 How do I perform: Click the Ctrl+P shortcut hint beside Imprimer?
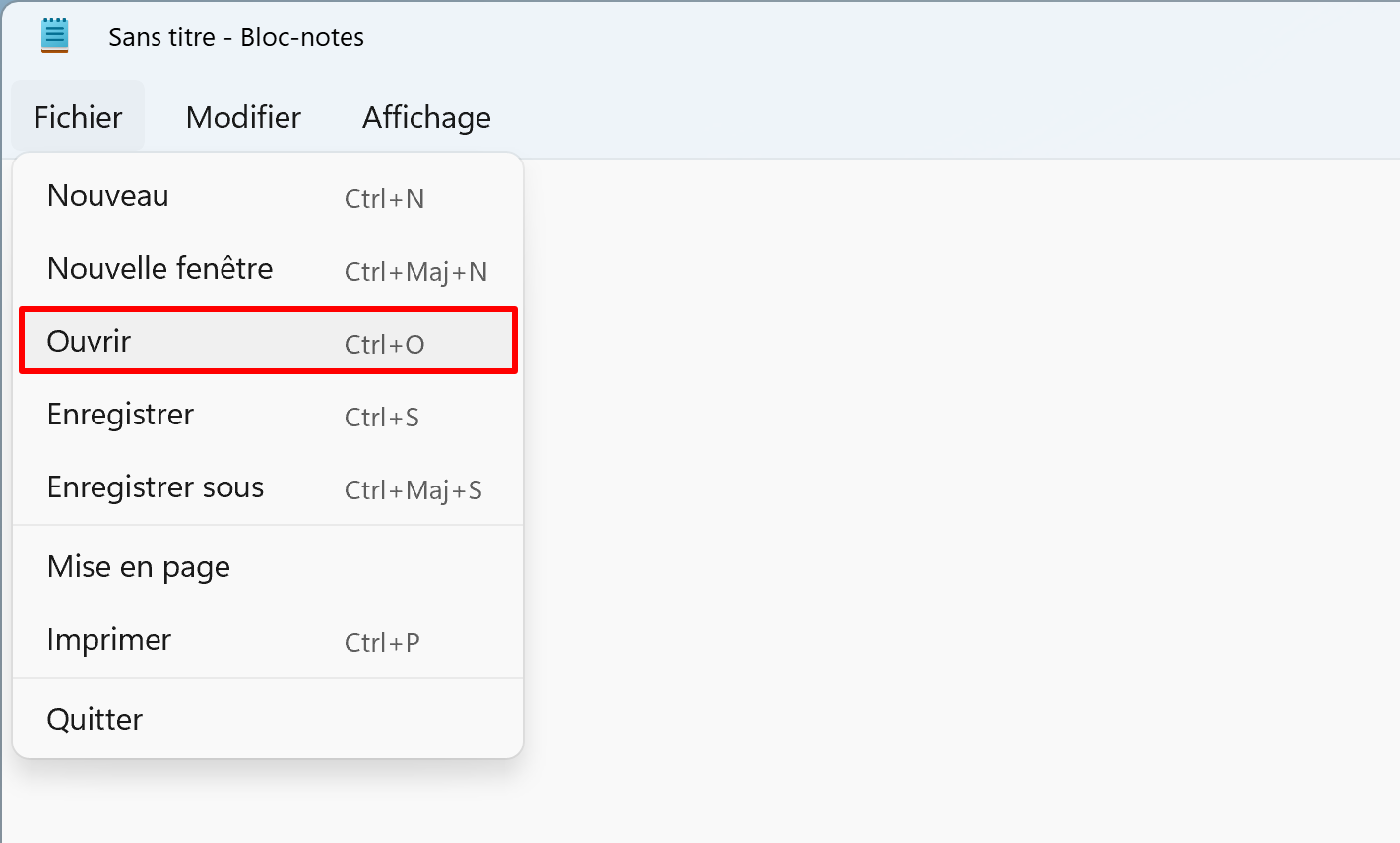tap(382, 643)
